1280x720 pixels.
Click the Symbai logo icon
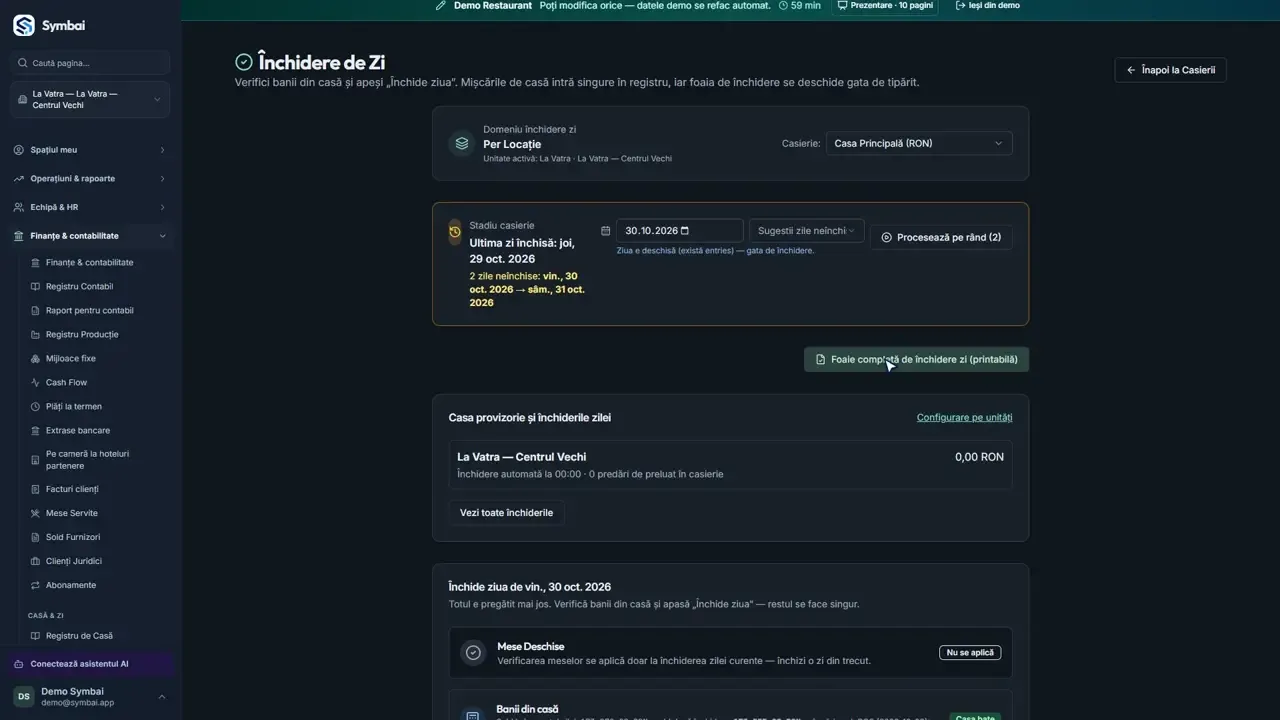[x=24, y=26]
